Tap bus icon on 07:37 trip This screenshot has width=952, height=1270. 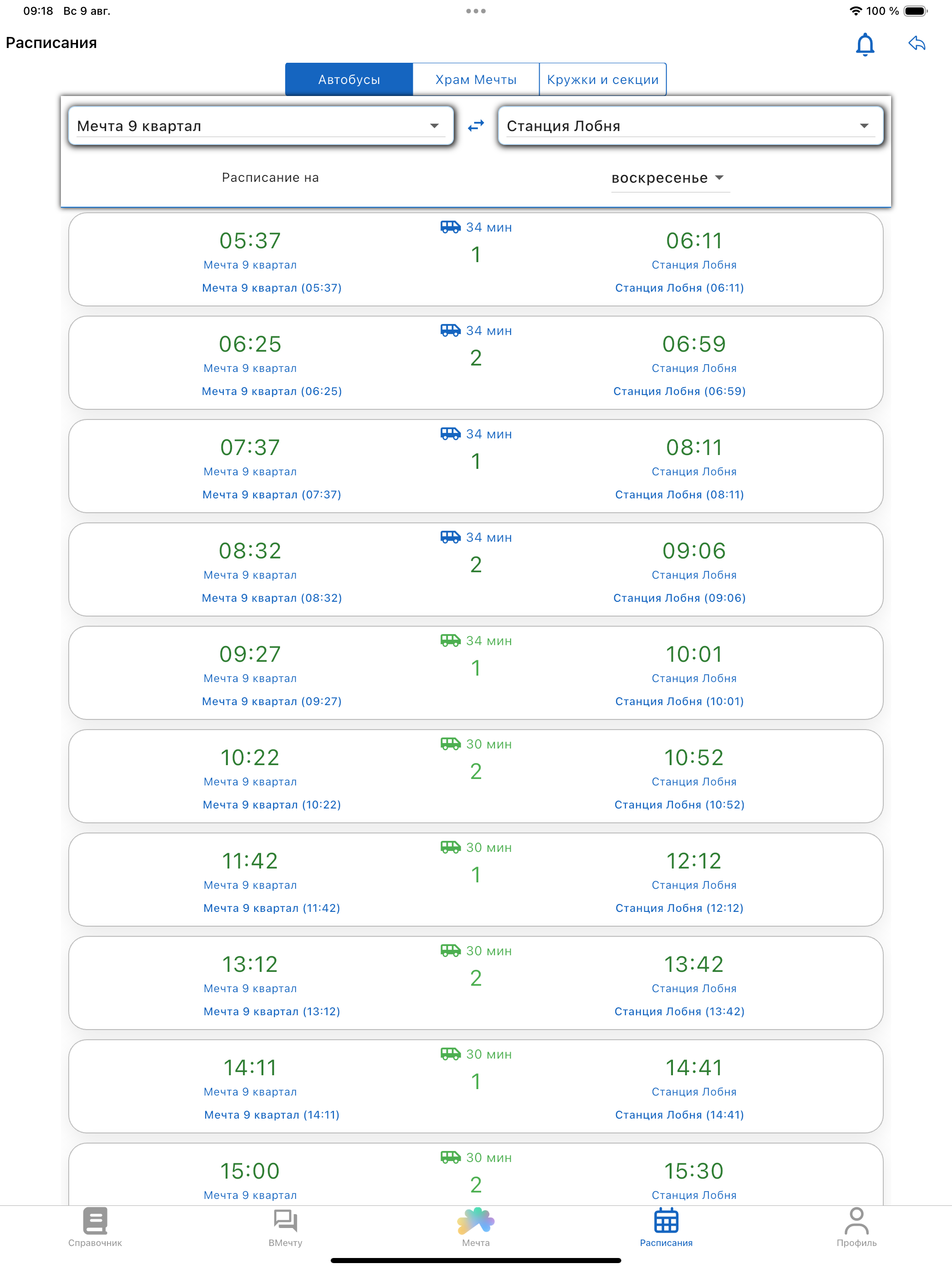[451, 434]
